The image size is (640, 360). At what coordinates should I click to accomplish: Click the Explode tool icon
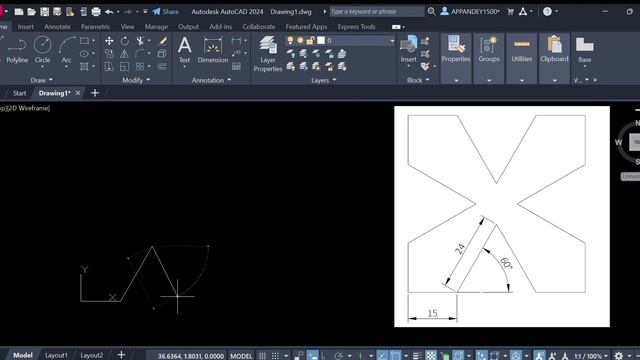(x=162, y=53)
